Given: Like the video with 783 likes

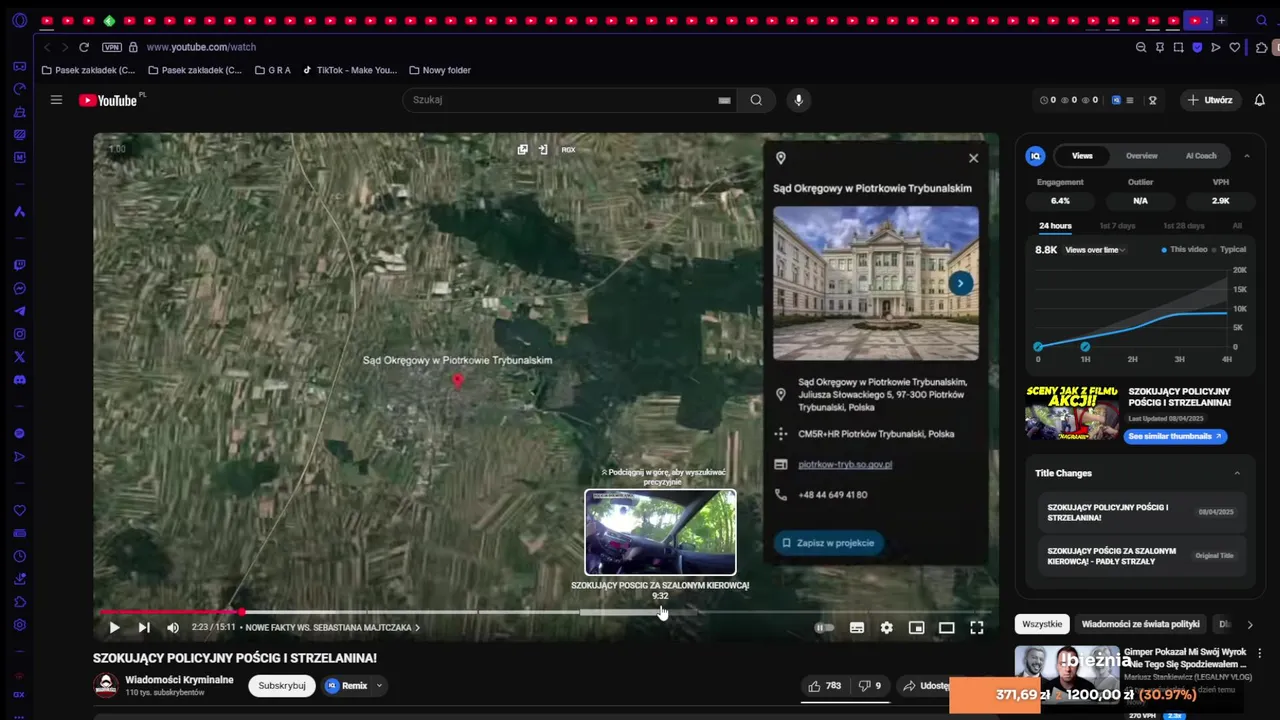Looking at the screenshot, I should click(825, 686).
